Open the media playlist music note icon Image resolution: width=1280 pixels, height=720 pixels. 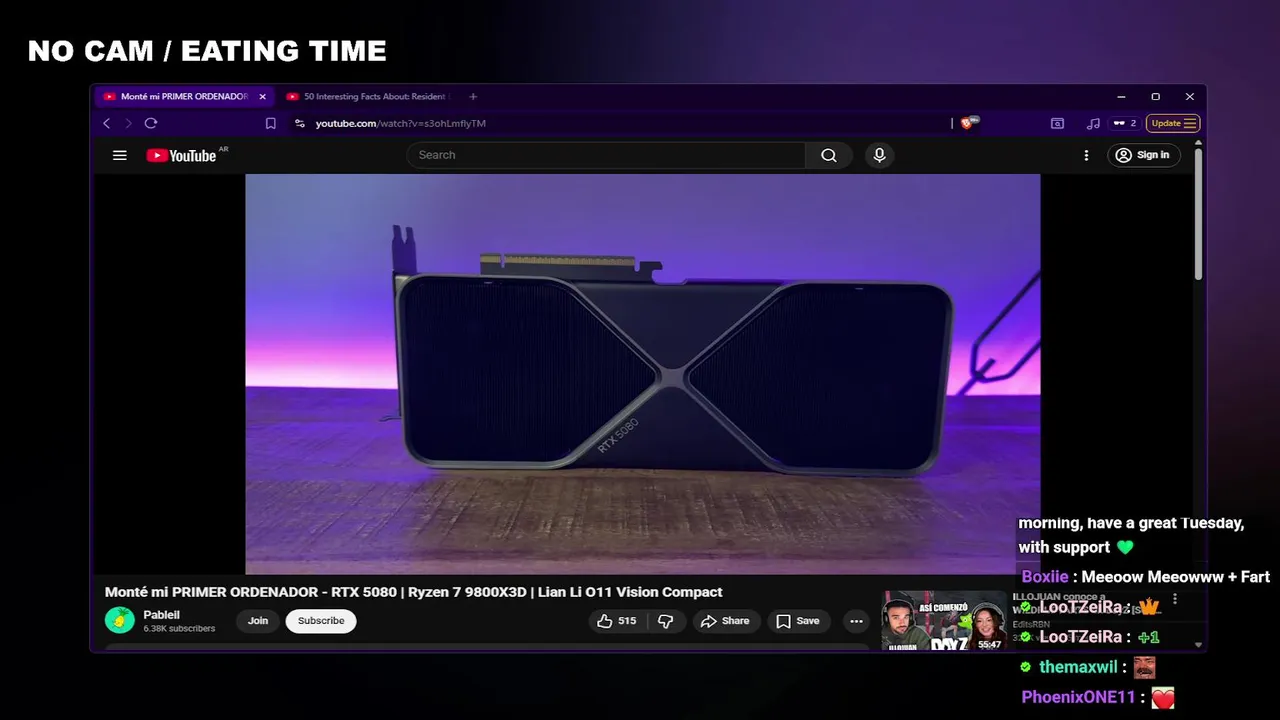[x=1093, y=123]
